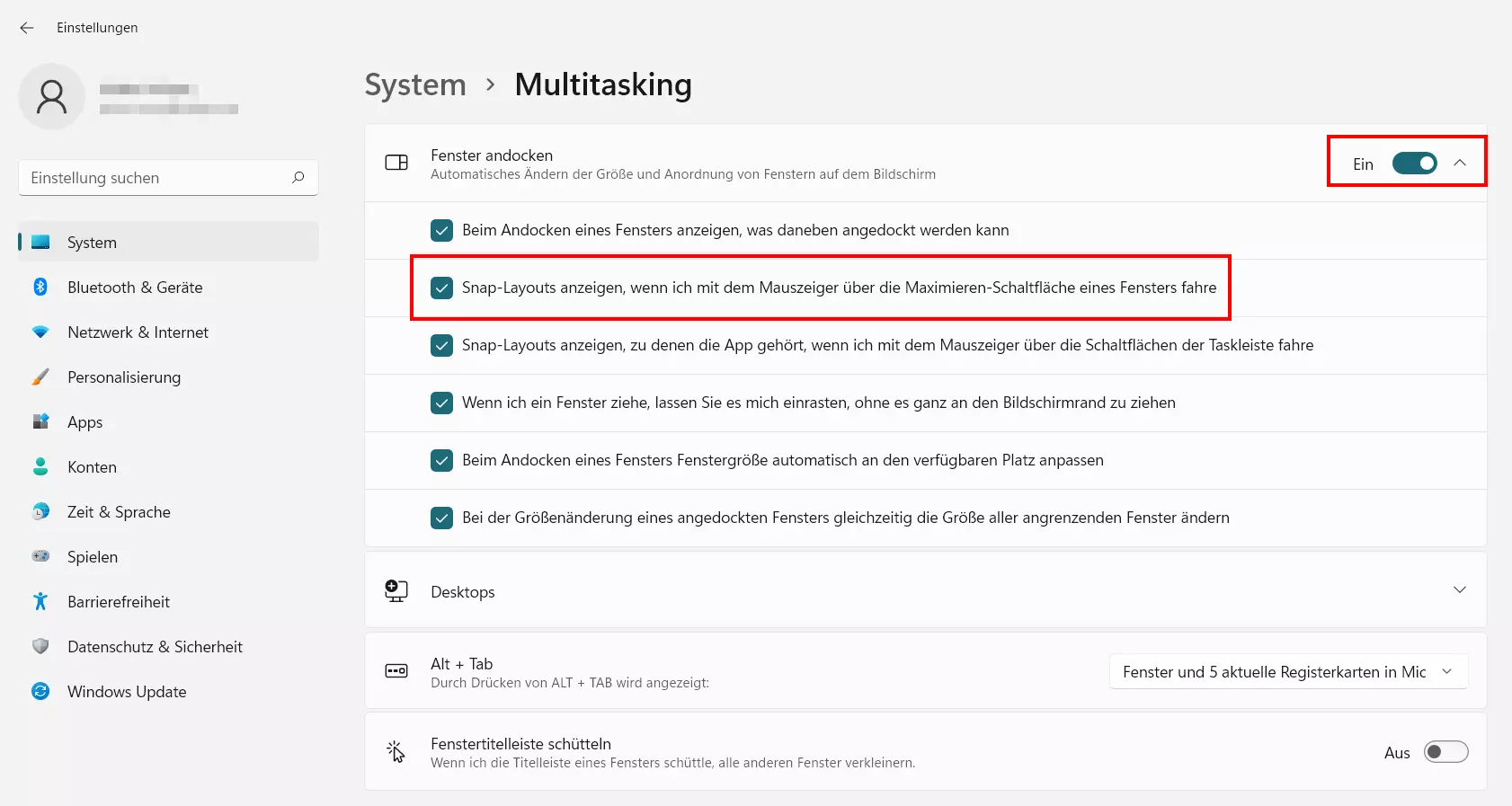Open Bluetooth & Geräte settings
The height and width of the screenshot is (806, 1512).
coord(135,288)
